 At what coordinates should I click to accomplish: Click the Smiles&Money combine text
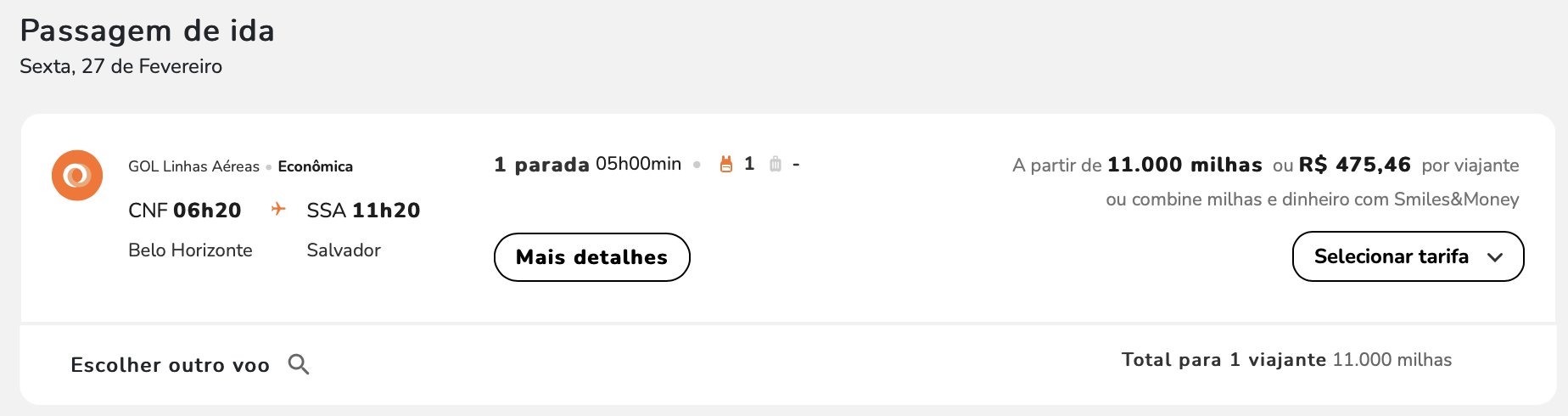tap(1312, 200)
